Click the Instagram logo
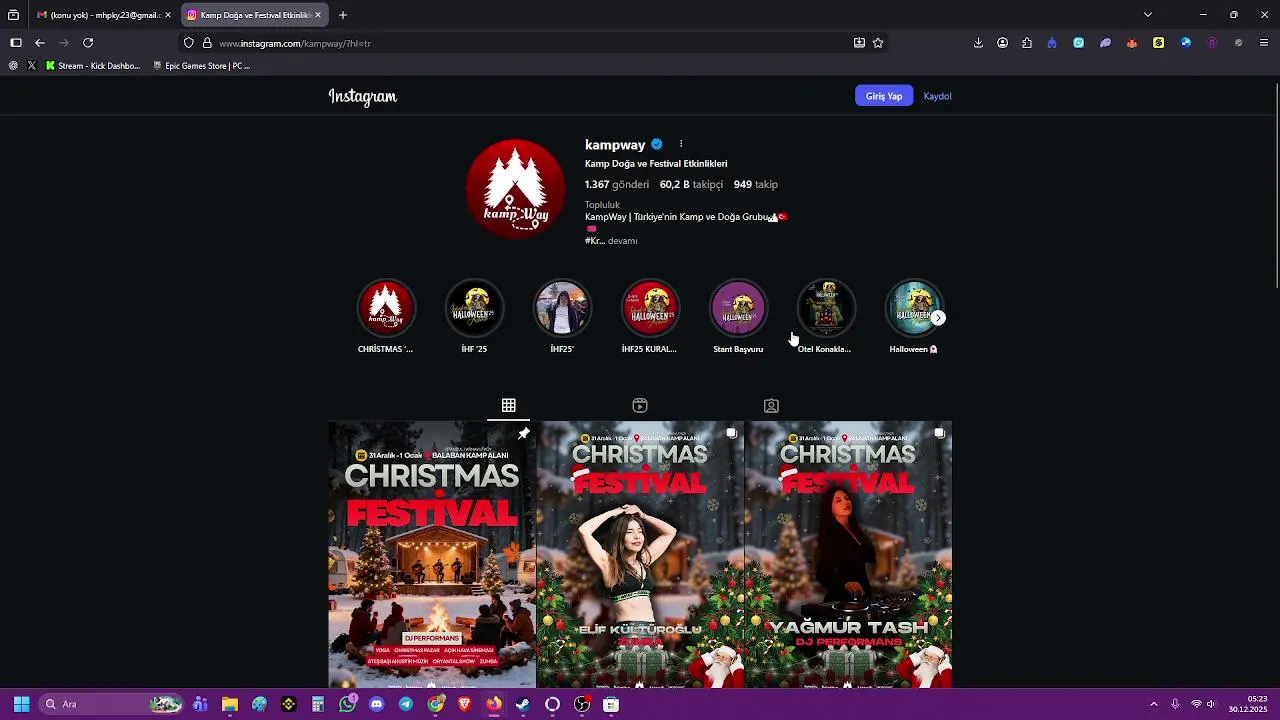The image size is (1280, 720). [x=363, y=96]
